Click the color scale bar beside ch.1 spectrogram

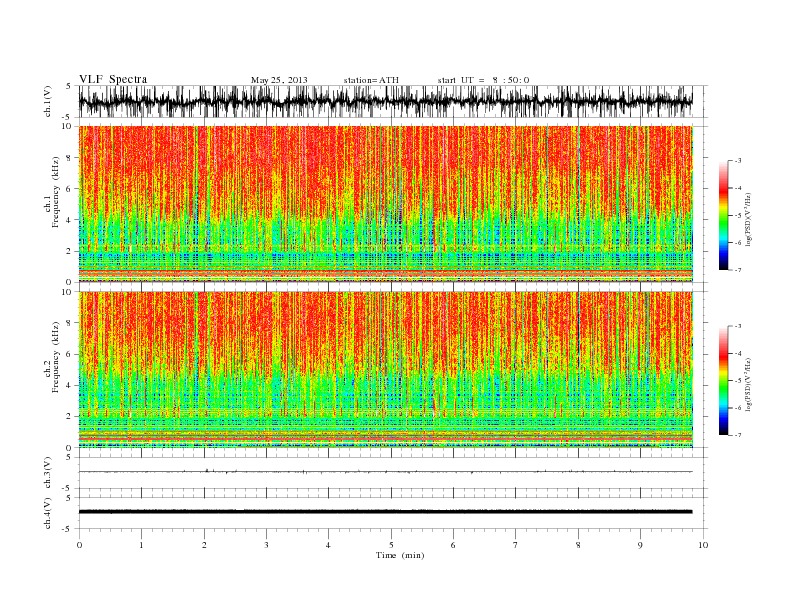point(723,215)
